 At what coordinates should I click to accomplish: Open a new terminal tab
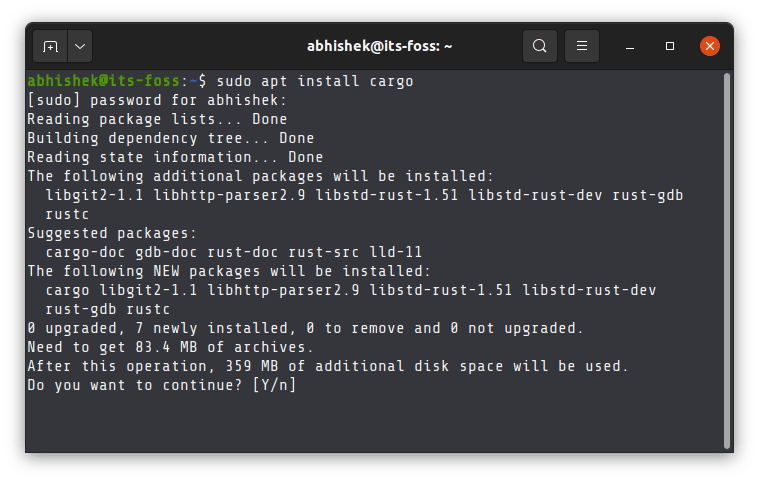click(x=50, y=46)
